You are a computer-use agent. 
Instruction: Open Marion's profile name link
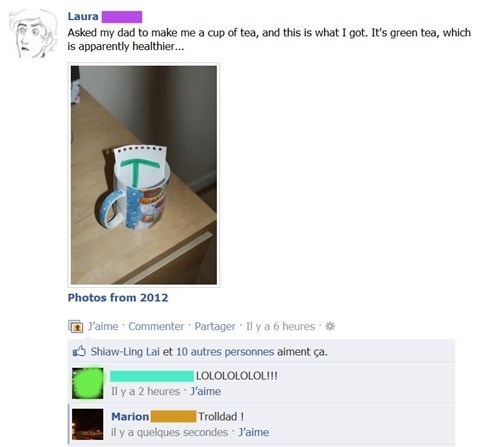click(x=130, y=417)
